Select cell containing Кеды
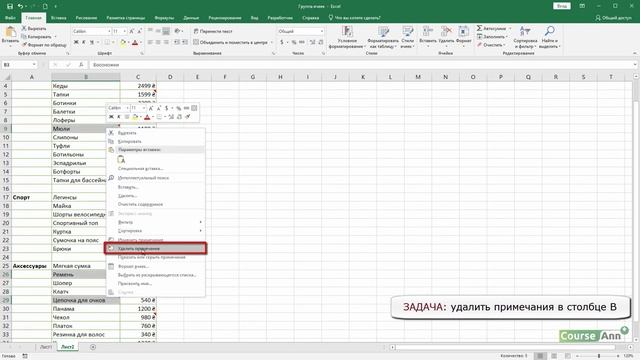This screenshot has height=360, width=640. [86, 86]
